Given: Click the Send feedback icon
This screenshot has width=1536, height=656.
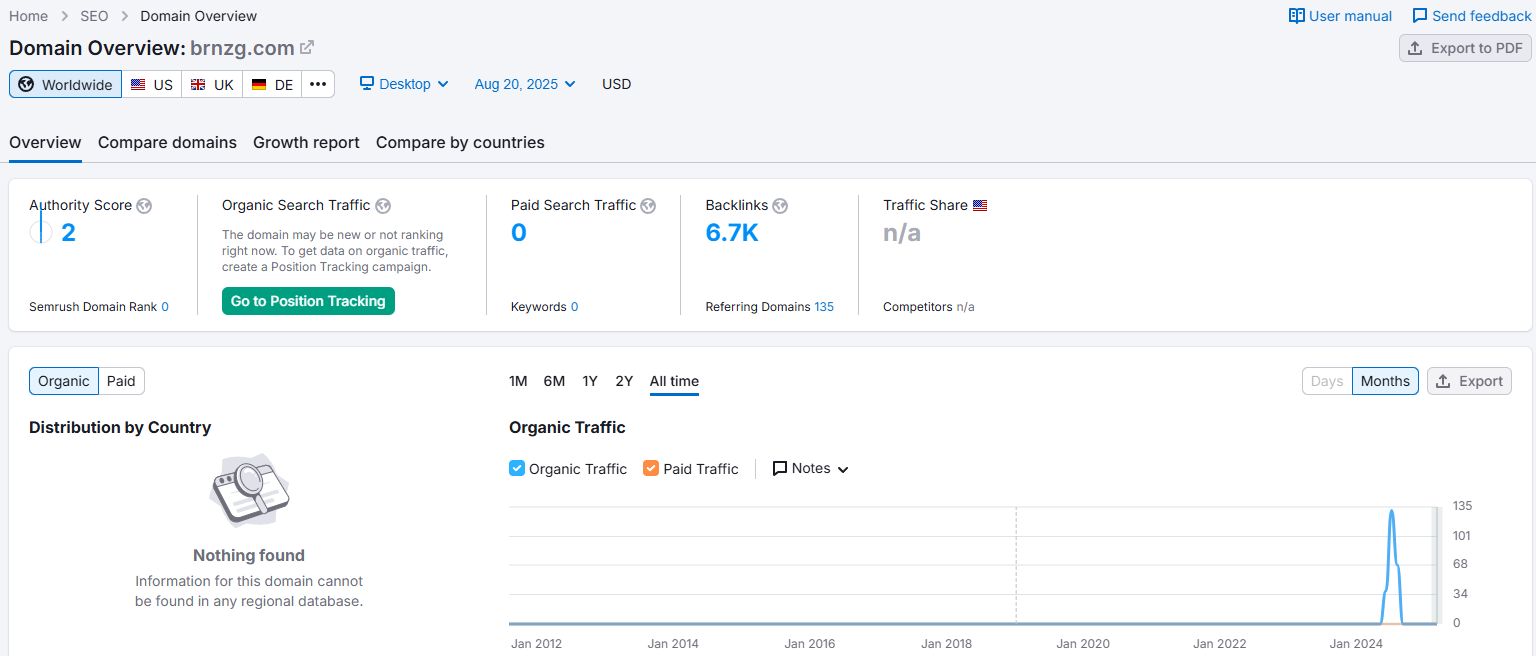Looking at the screenshot, I should click(1419, 15).
